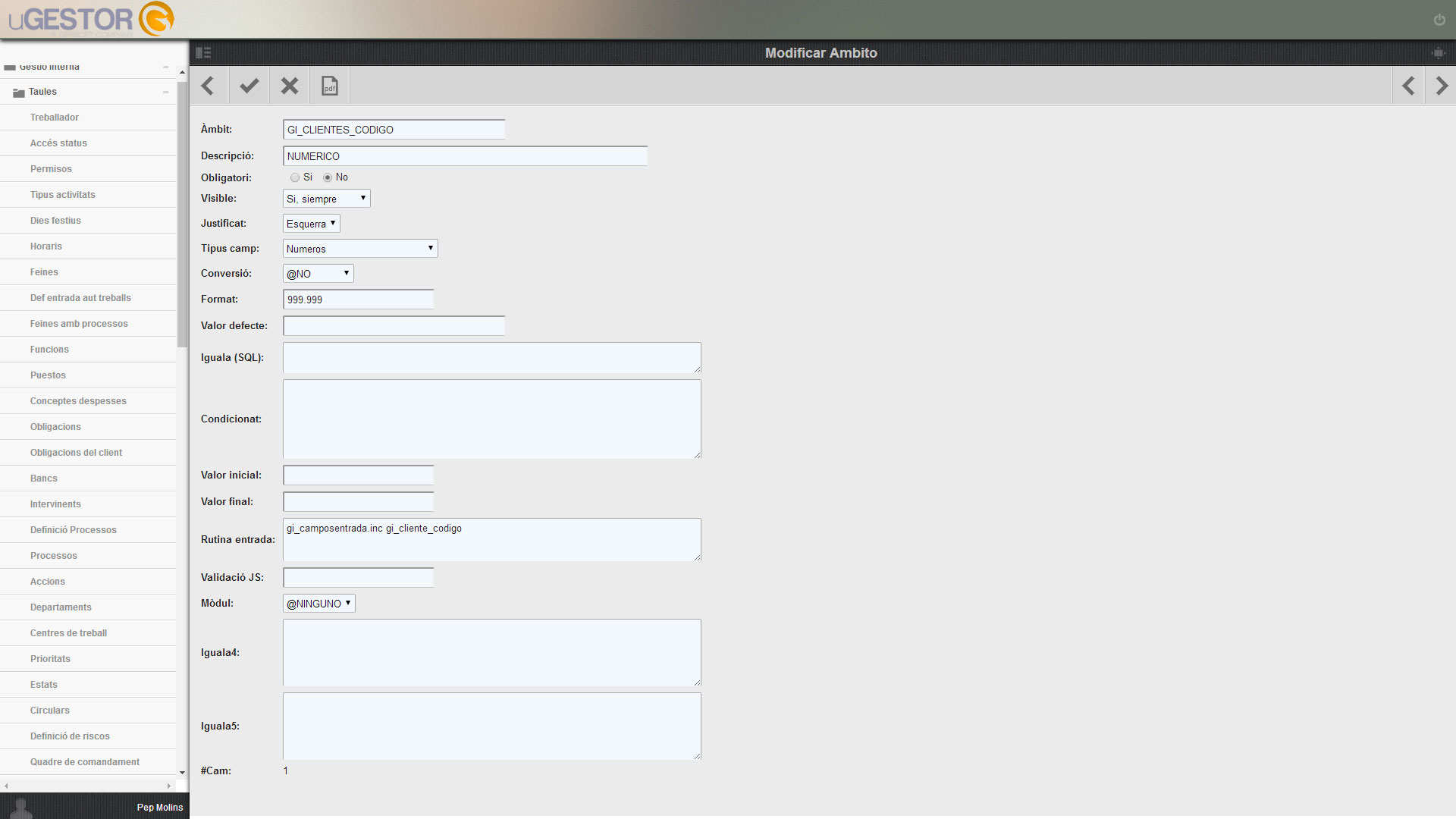Screen dimensions: 1456x819
Task: Cancel with the X toolbar icon
Action: [x=289, y=86]
